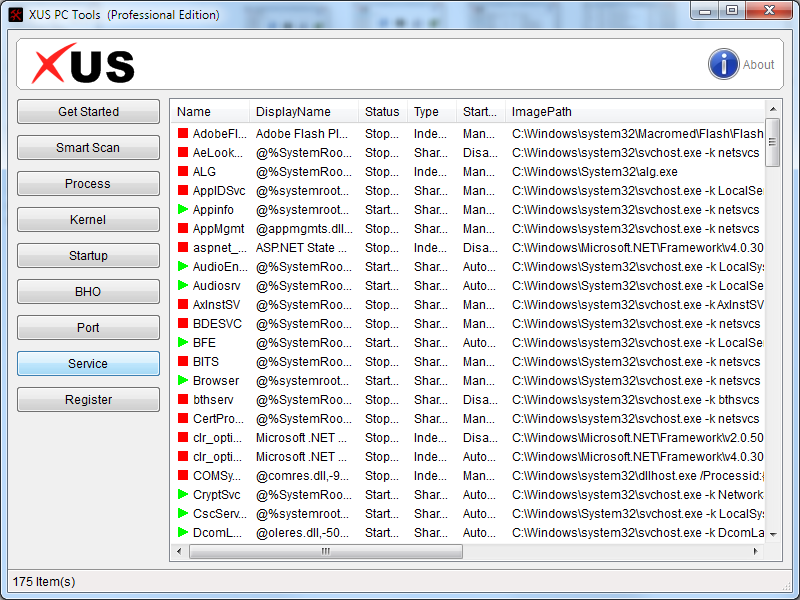
Task: Sort by the DisplayName column header
Action: (x=292, y=112)
